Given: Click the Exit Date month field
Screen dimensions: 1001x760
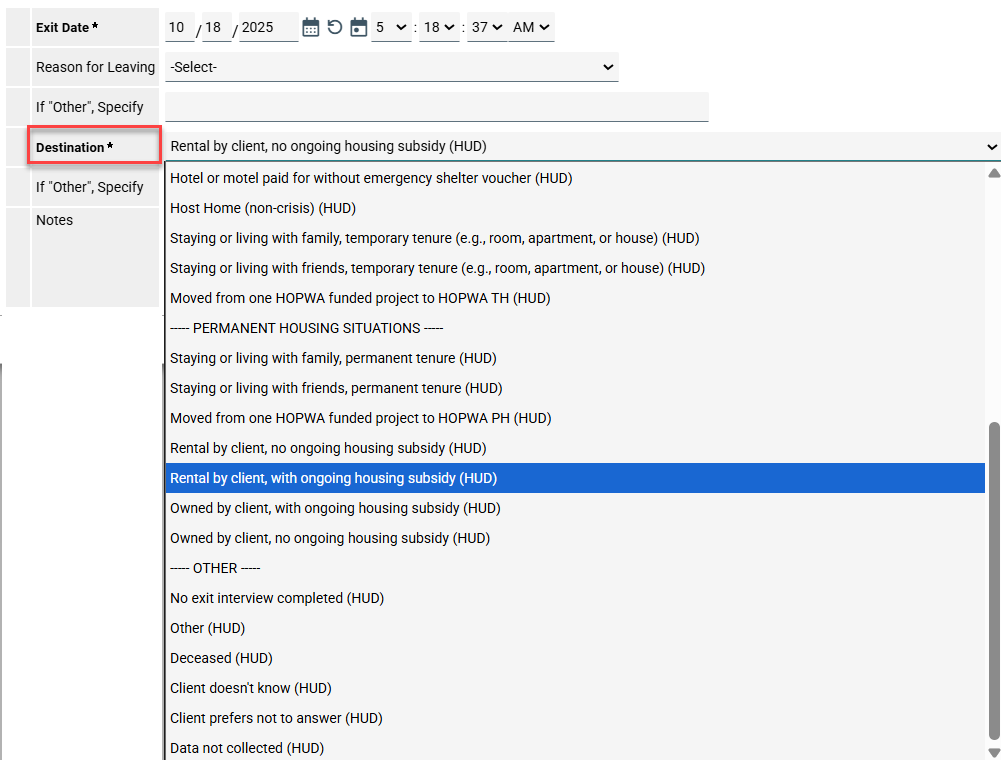Looking at the screenshot, I should point(179,28).
